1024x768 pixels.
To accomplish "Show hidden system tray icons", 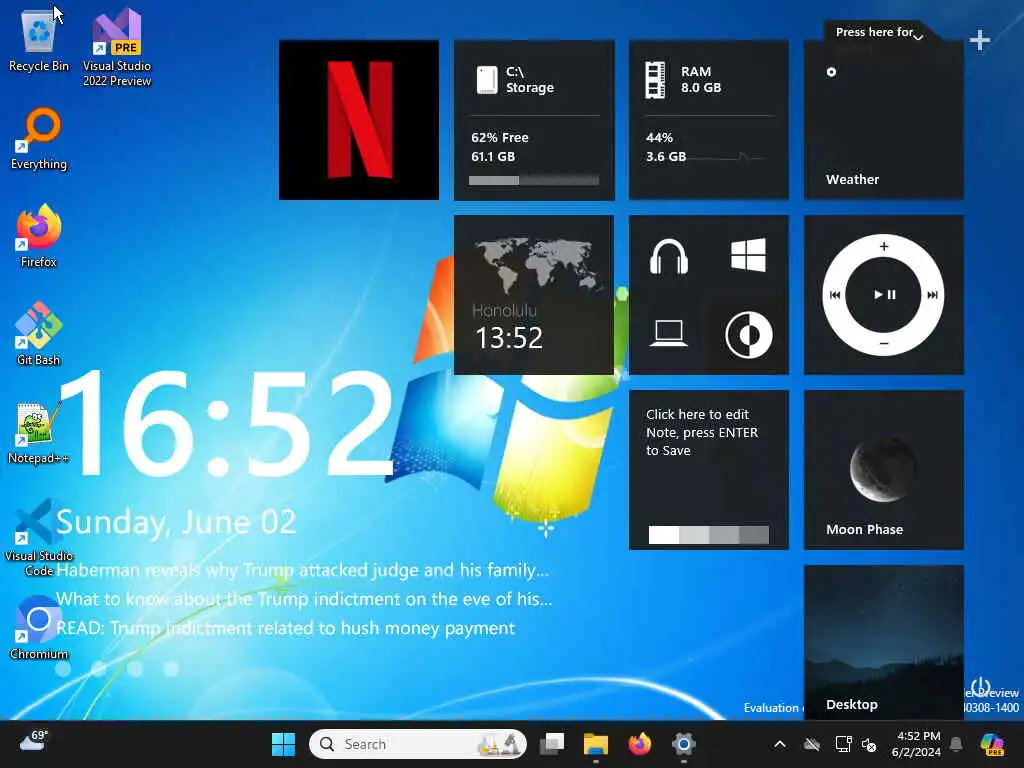I will click(780, 744).
